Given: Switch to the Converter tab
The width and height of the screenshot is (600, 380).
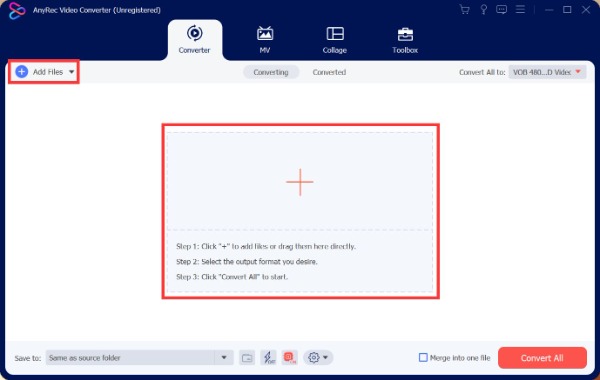Looking at the screenshot, I should tap(194, 40).
